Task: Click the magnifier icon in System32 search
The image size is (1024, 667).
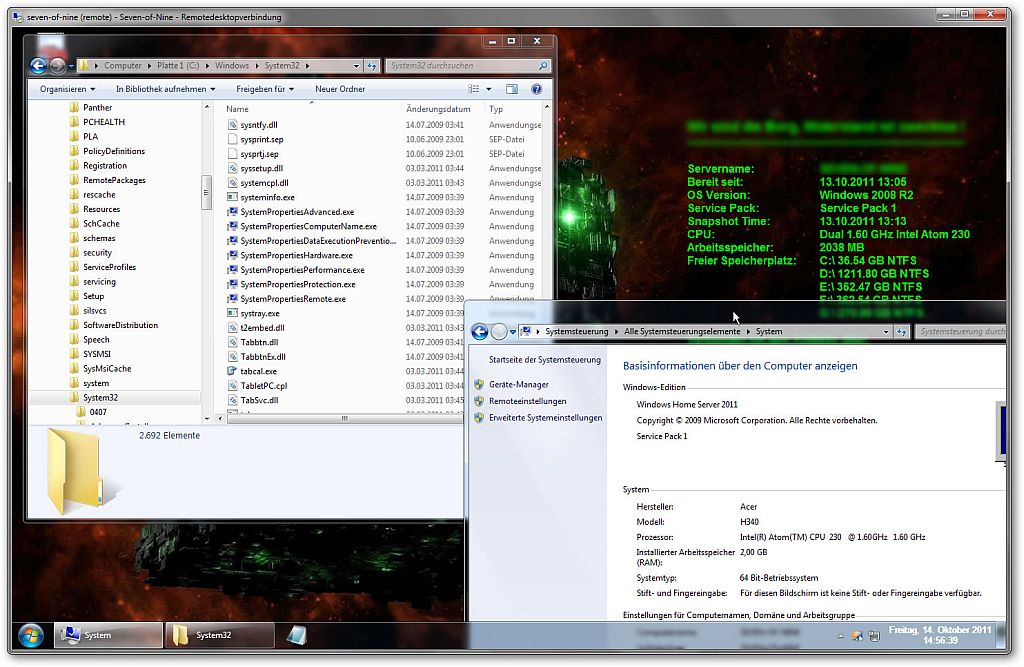Action: (x=543, y=65)
